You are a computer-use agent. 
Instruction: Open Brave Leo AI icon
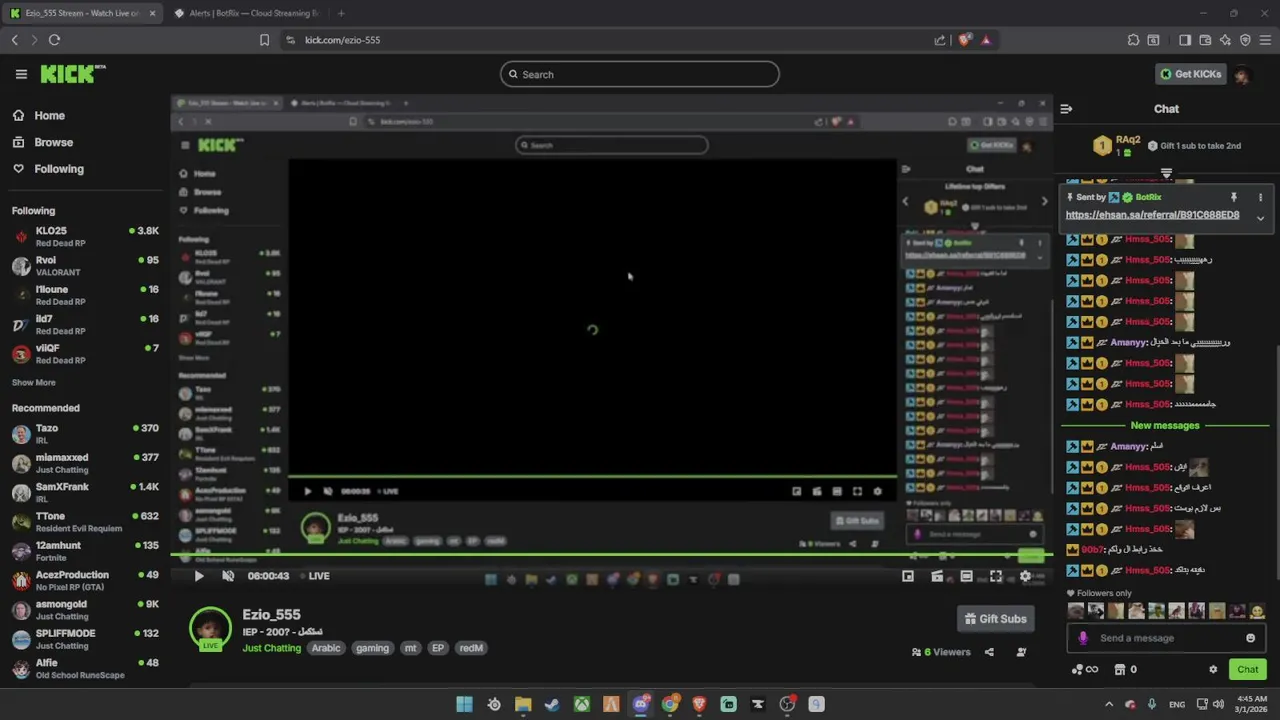(x=1225, y=40)
